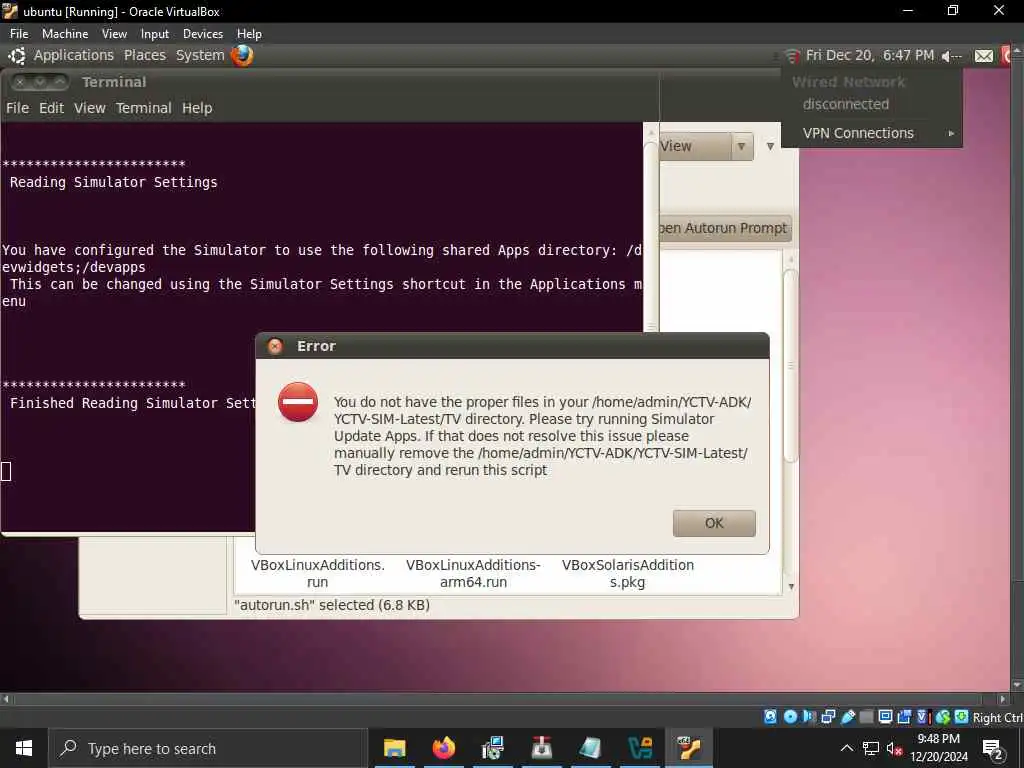This screenshot has height=768, width=1024.
Task: Open Terminal window's Help menu
Action: tap(197, 108)
